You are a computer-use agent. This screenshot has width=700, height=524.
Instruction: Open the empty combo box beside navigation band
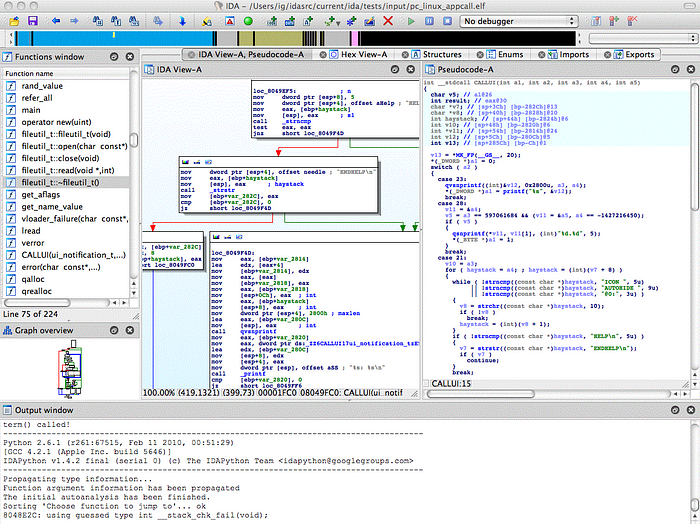coord(642,38)
